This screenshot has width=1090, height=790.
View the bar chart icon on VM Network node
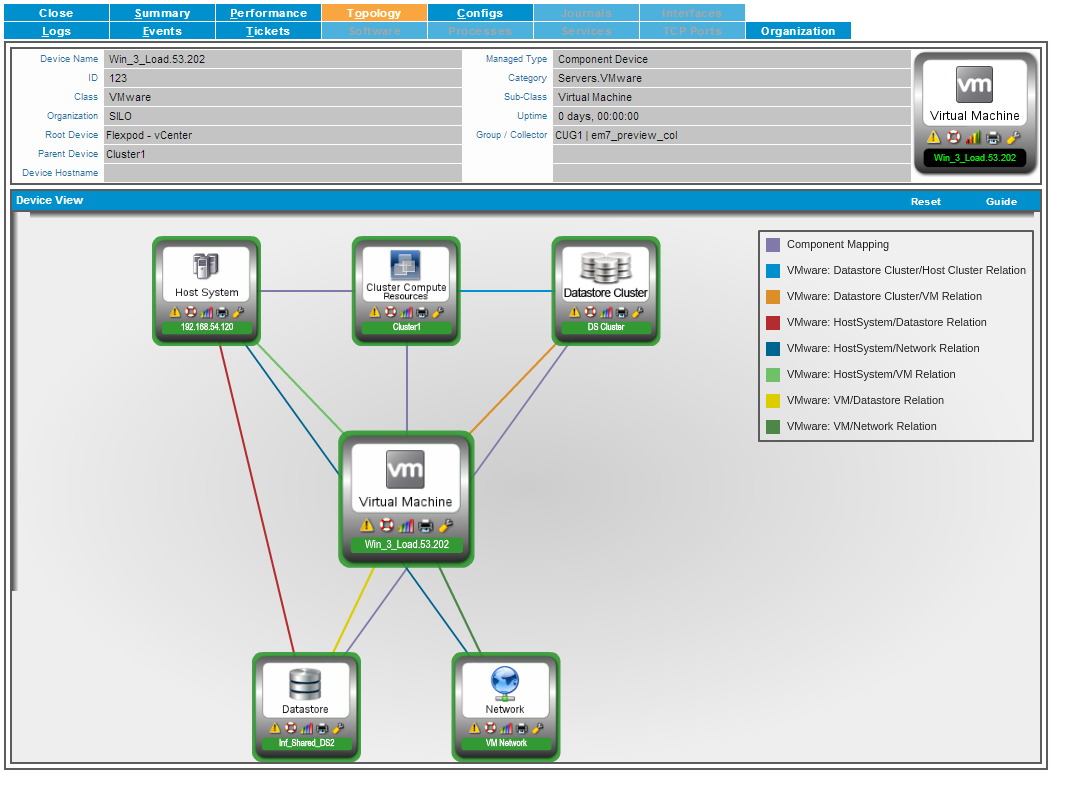[506, 728]
